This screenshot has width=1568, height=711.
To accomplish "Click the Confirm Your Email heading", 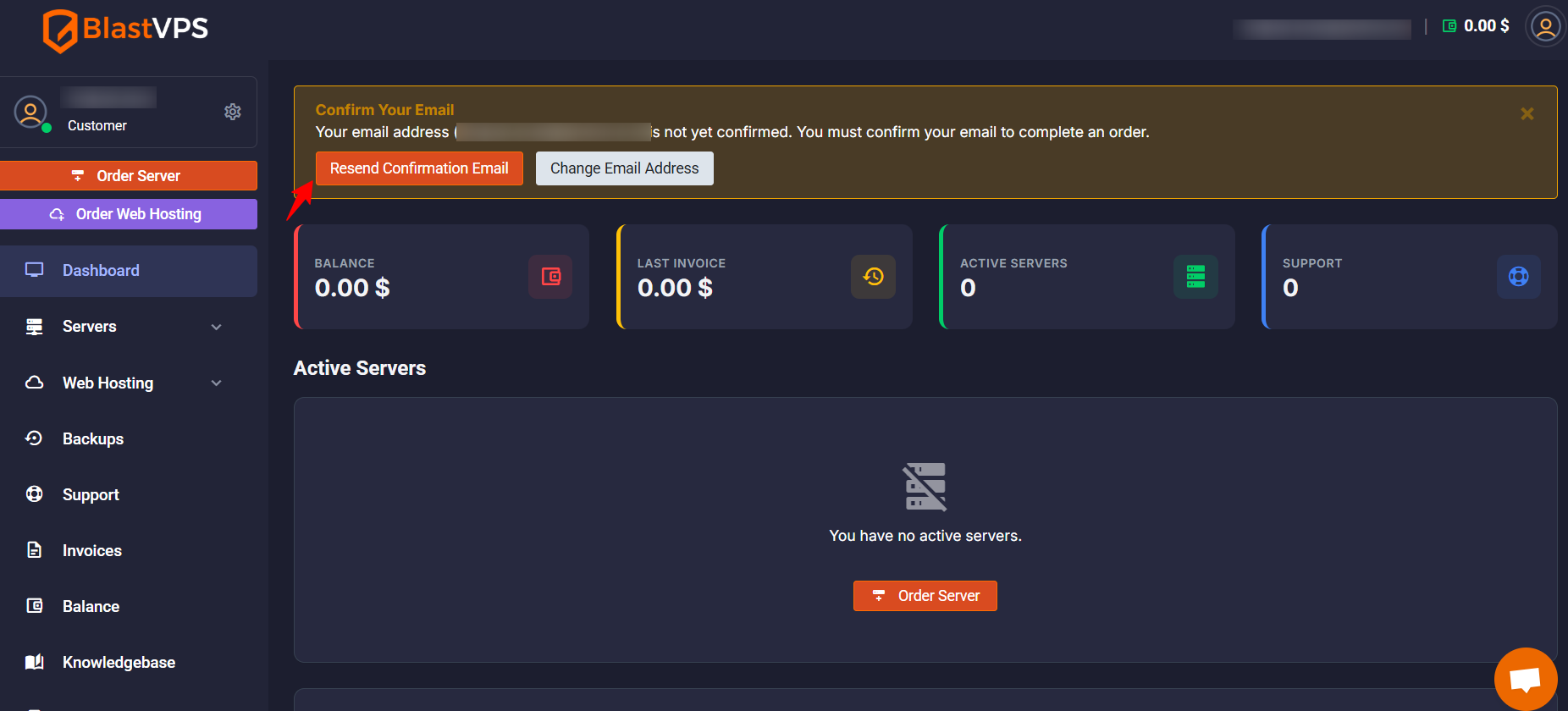I will (x=384, y=110).
